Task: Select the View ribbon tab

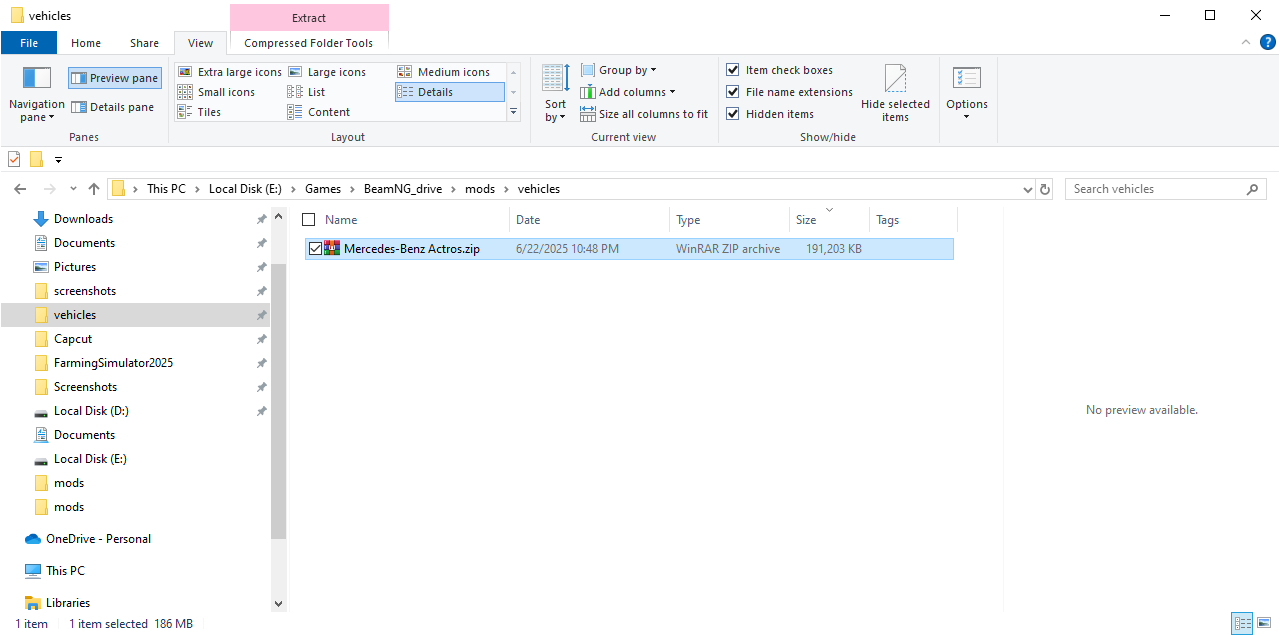Action: 200,43
